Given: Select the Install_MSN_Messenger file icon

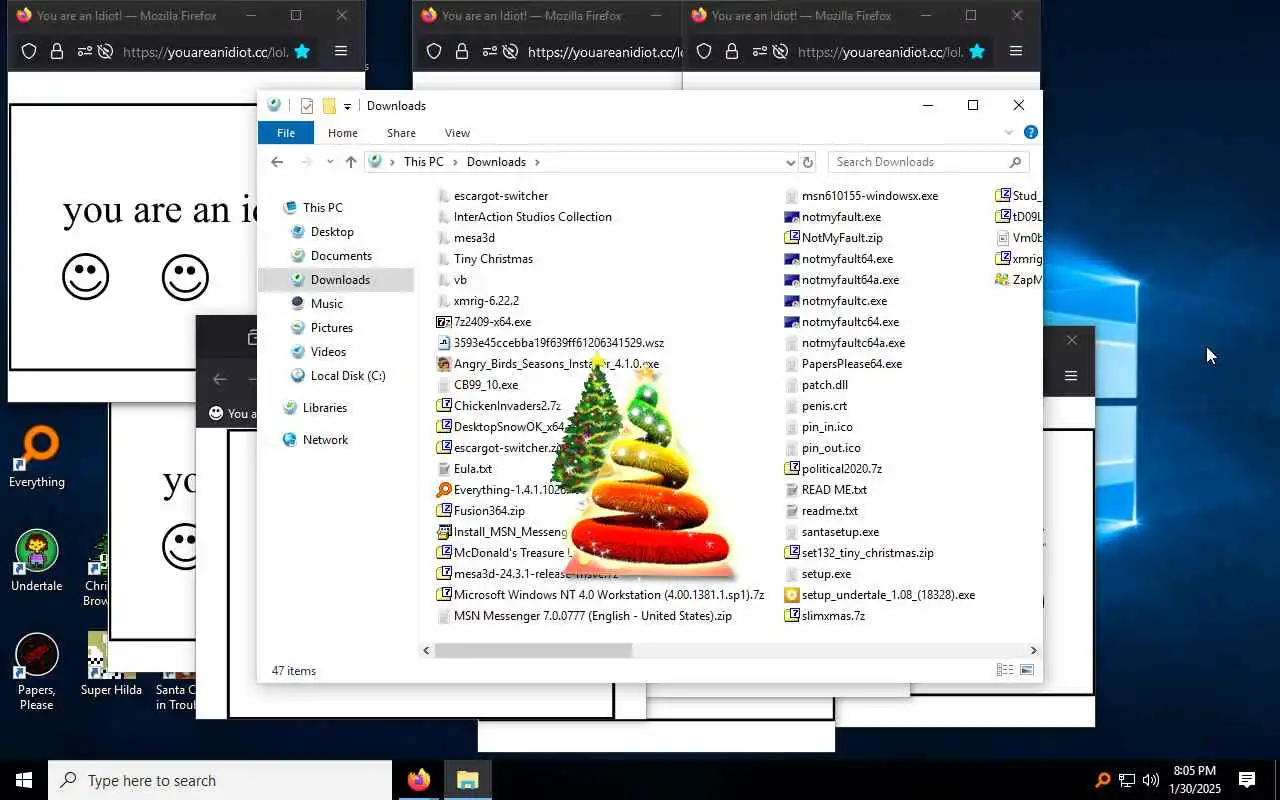Looking at the screenshot, I should pyautogui.click(x=444, y=532).
